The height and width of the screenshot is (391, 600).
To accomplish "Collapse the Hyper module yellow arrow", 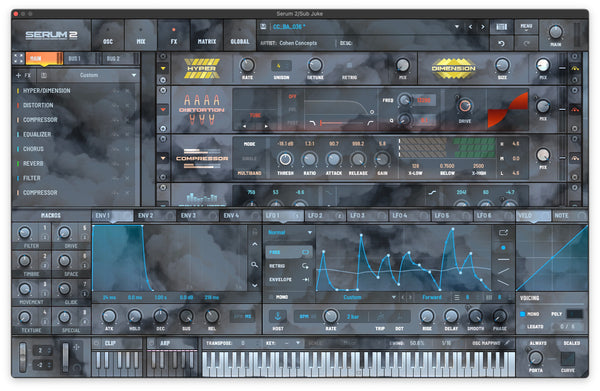I will coord(163,68).
